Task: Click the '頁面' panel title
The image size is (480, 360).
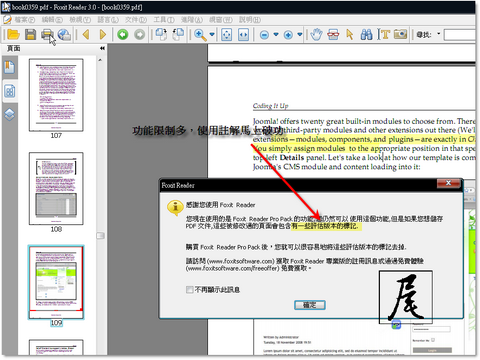Action: pos(13,48)
